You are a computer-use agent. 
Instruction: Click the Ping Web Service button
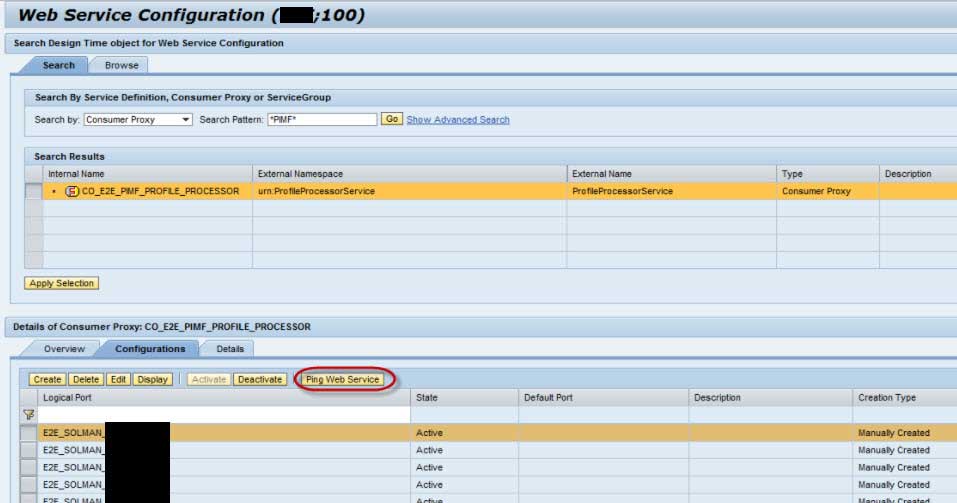point(342,379)
